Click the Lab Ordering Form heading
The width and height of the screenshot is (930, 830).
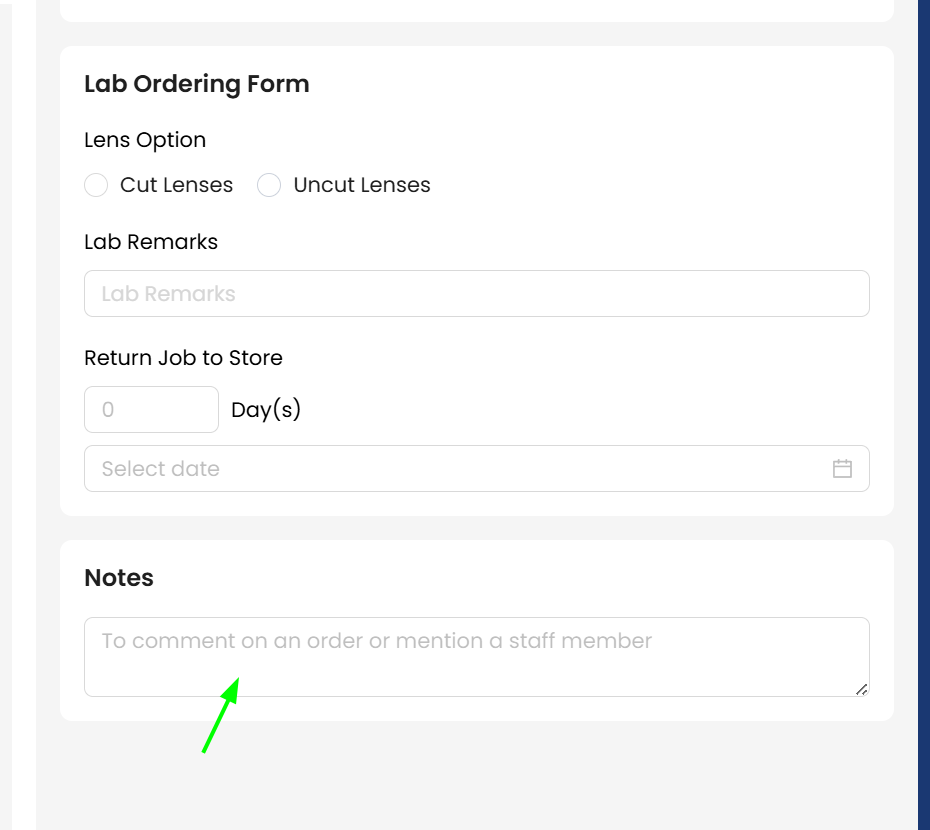[196, 84]
